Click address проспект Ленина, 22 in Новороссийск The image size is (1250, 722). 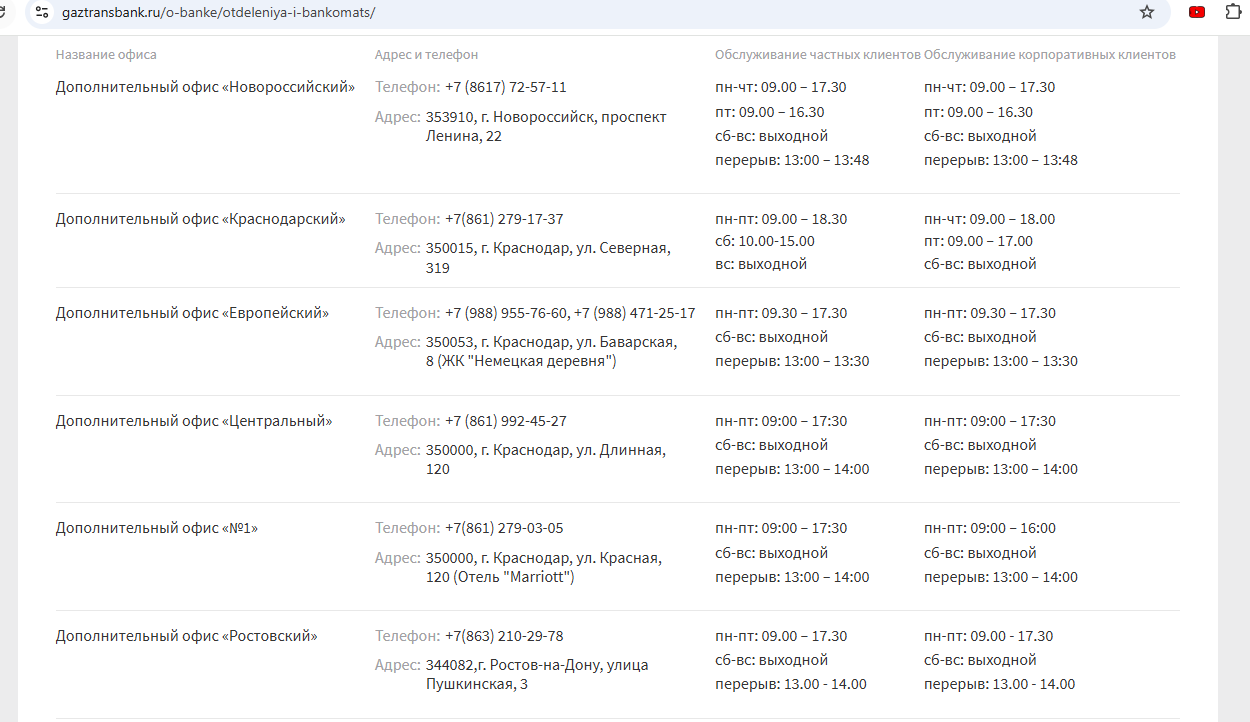(x=546, y=127)
